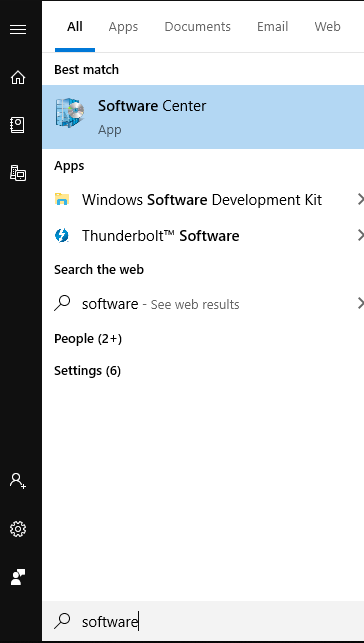Go to Home in search sidebar
Screen dimensions: 364x643
tap(18, 77)
